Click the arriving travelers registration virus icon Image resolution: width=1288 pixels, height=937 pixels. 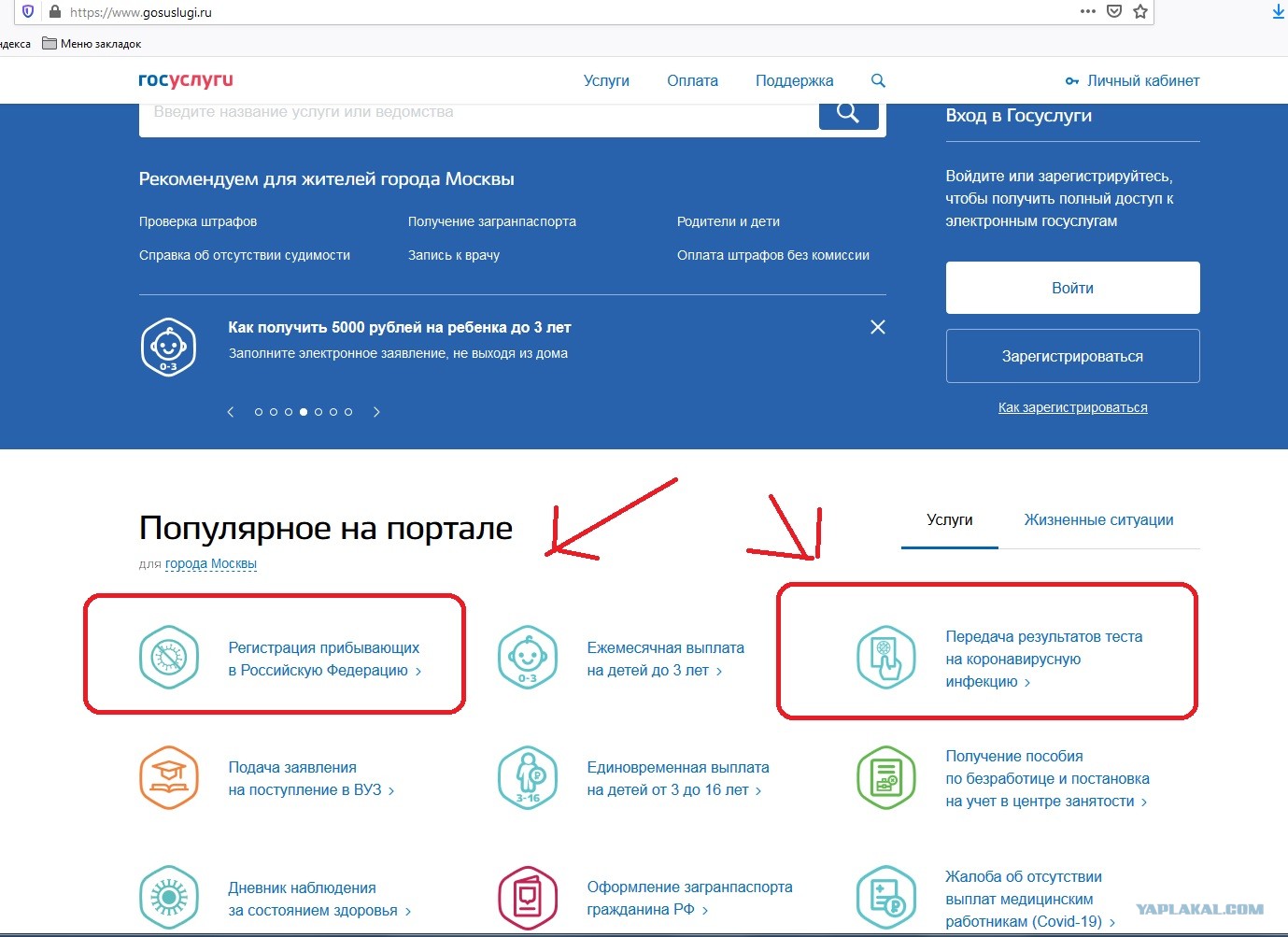coord(169,658)
